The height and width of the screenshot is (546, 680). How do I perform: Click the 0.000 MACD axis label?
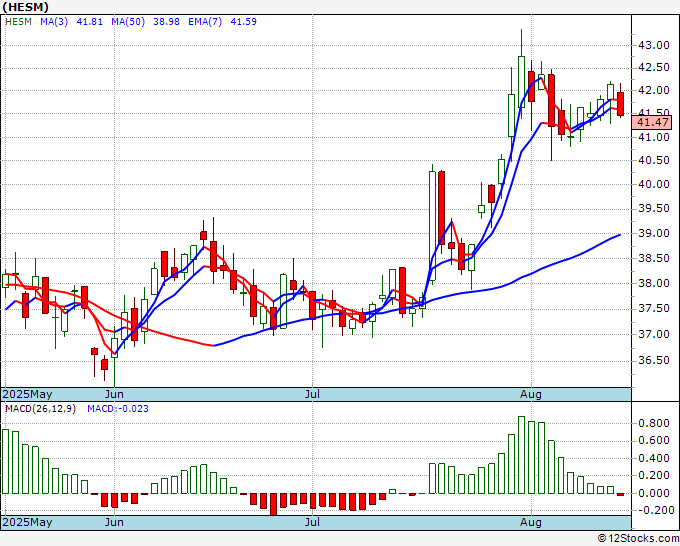(x=654, y=494)
